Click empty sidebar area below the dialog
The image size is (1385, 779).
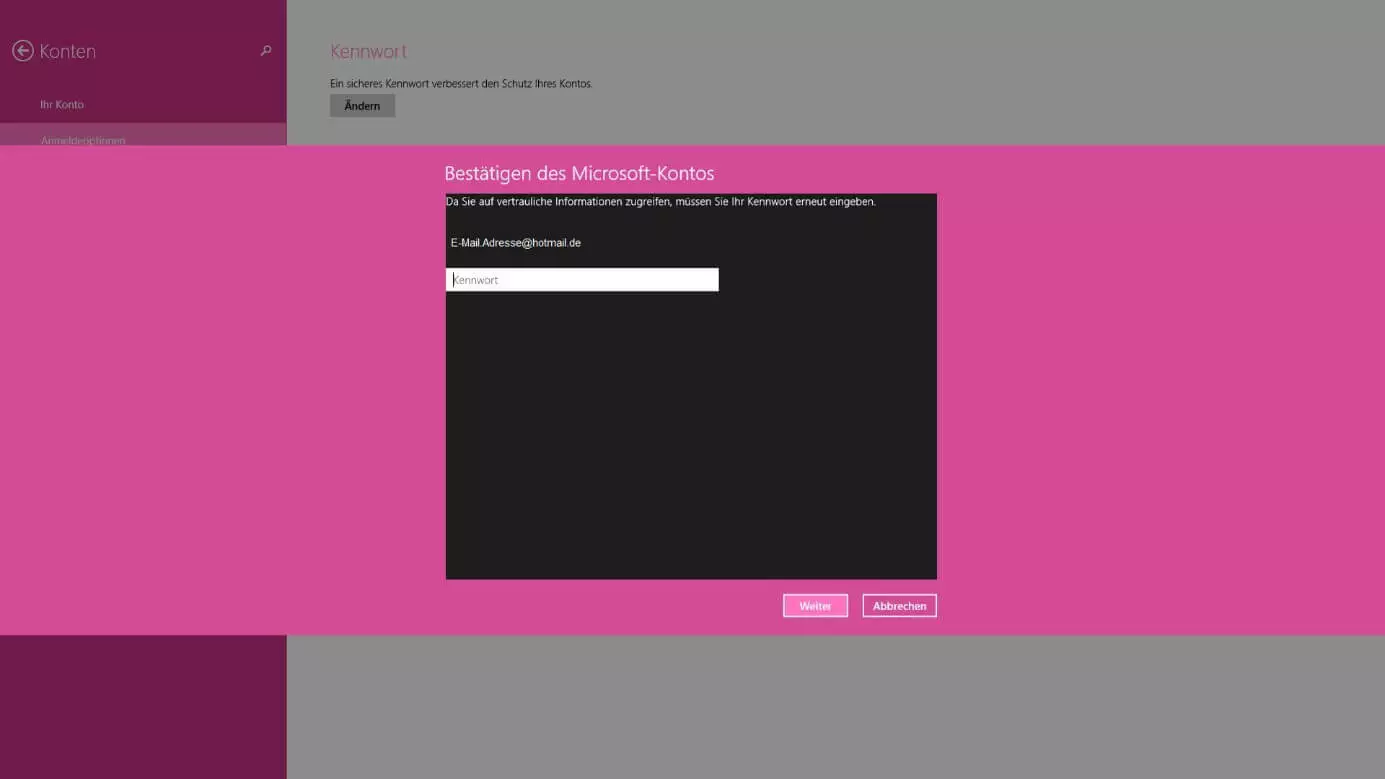click(x=143, y=705)
